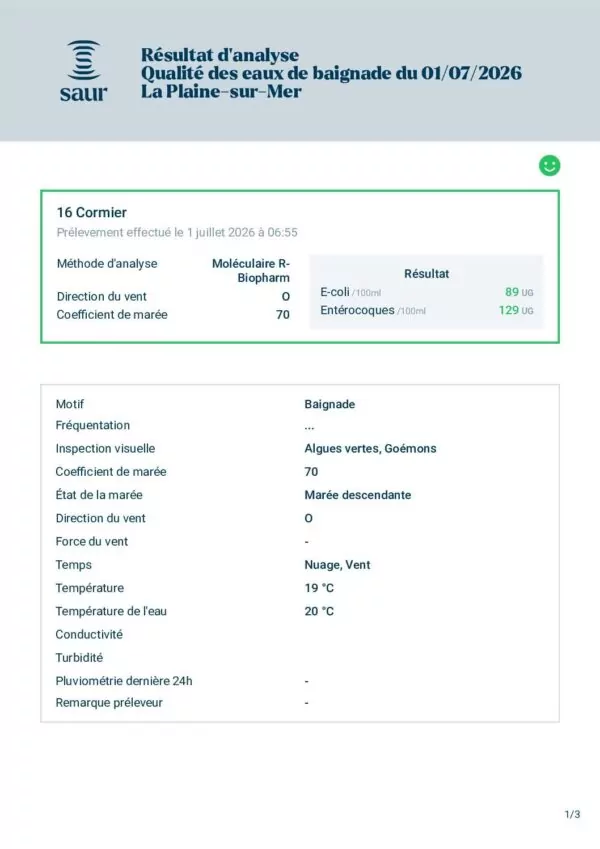The height and width of the screenshot is (849, 600).
Task: Select the "Nuage, Vent" value
Action: pyautogui.click(x=337, y=565)
